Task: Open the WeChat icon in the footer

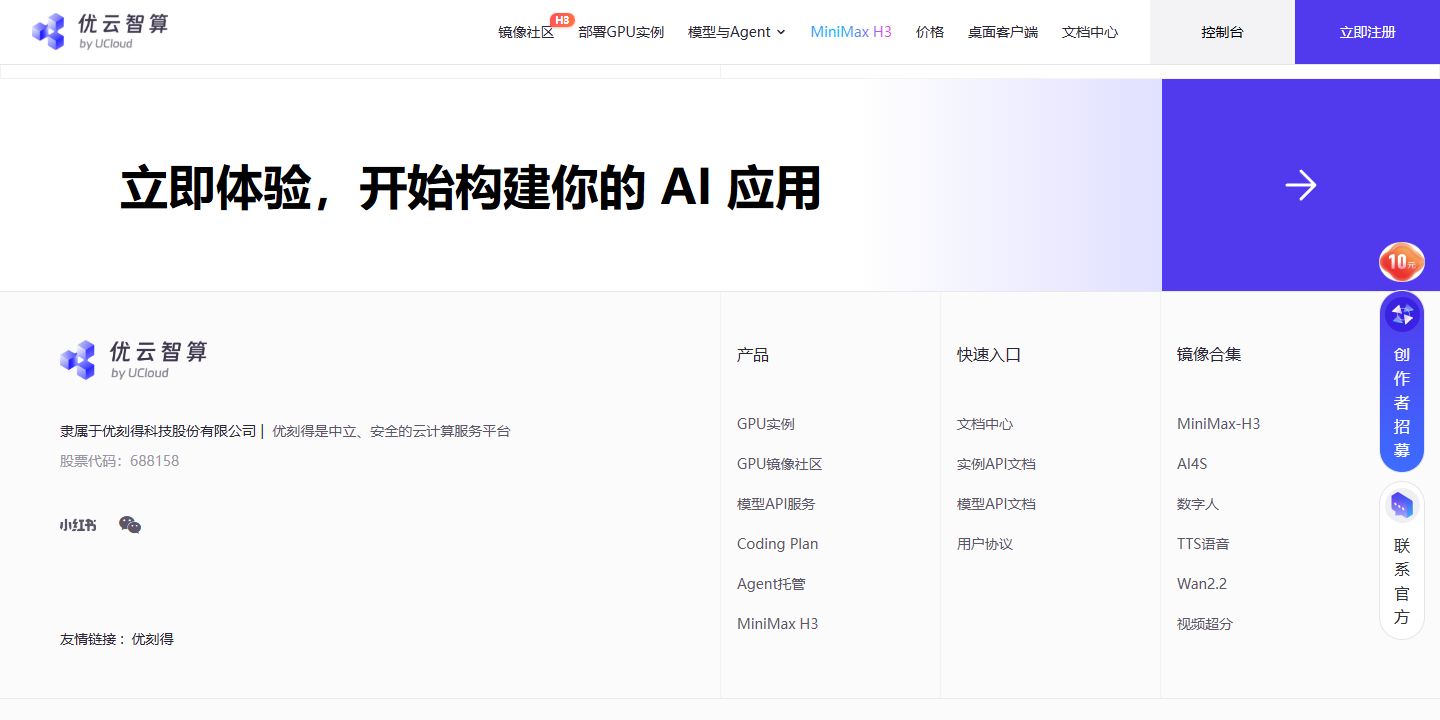Action: [x=130, y=525]
